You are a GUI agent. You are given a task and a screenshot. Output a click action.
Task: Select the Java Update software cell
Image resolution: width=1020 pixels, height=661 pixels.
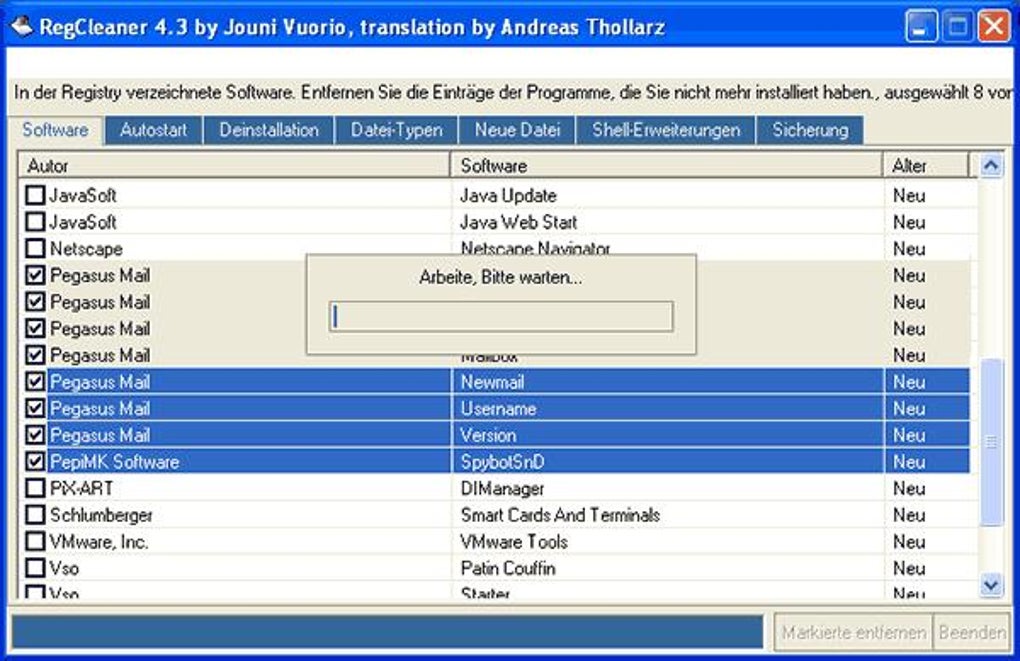pos(508,195)
